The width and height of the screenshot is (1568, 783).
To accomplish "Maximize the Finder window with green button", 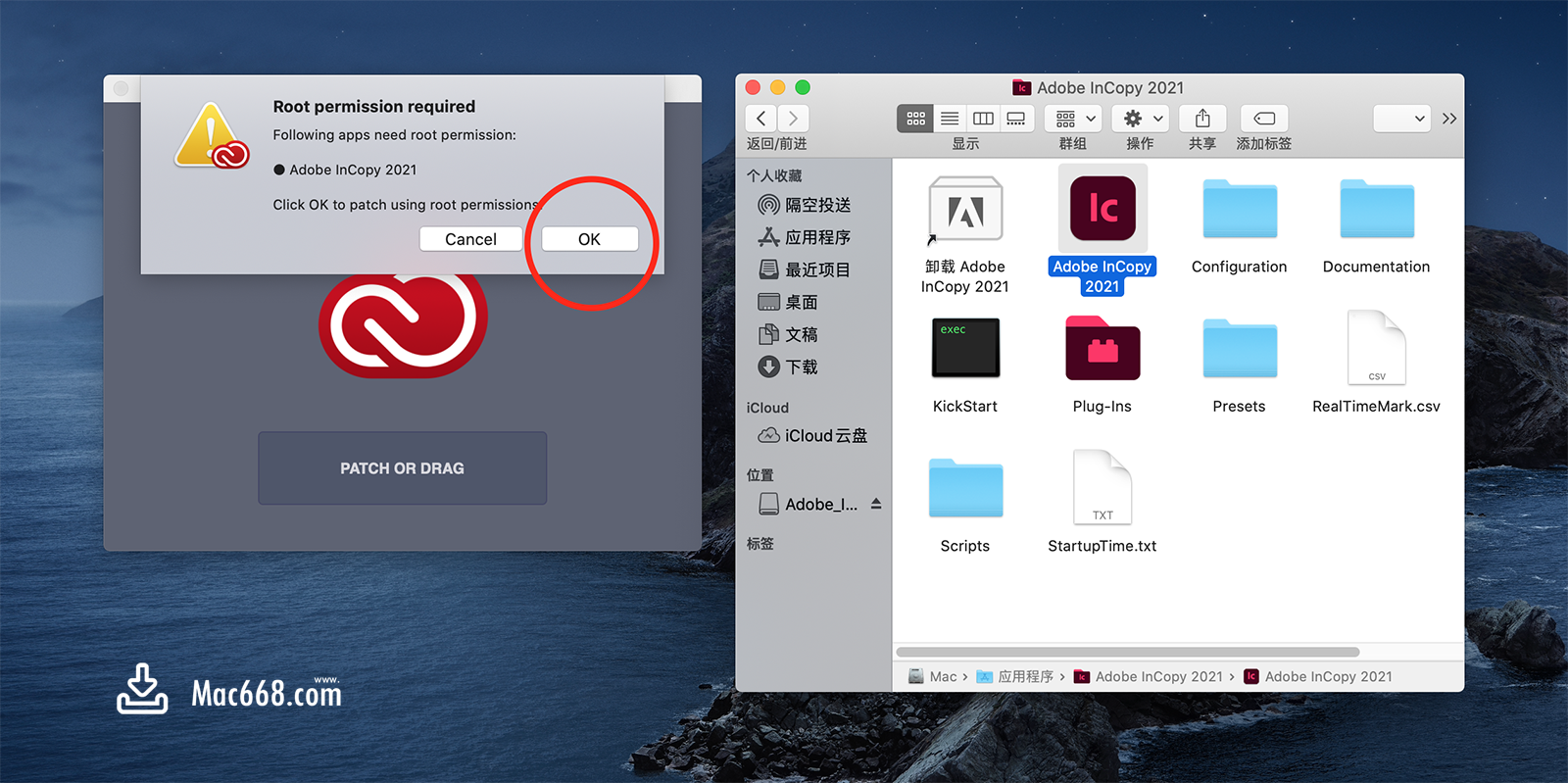I will 803,87.
